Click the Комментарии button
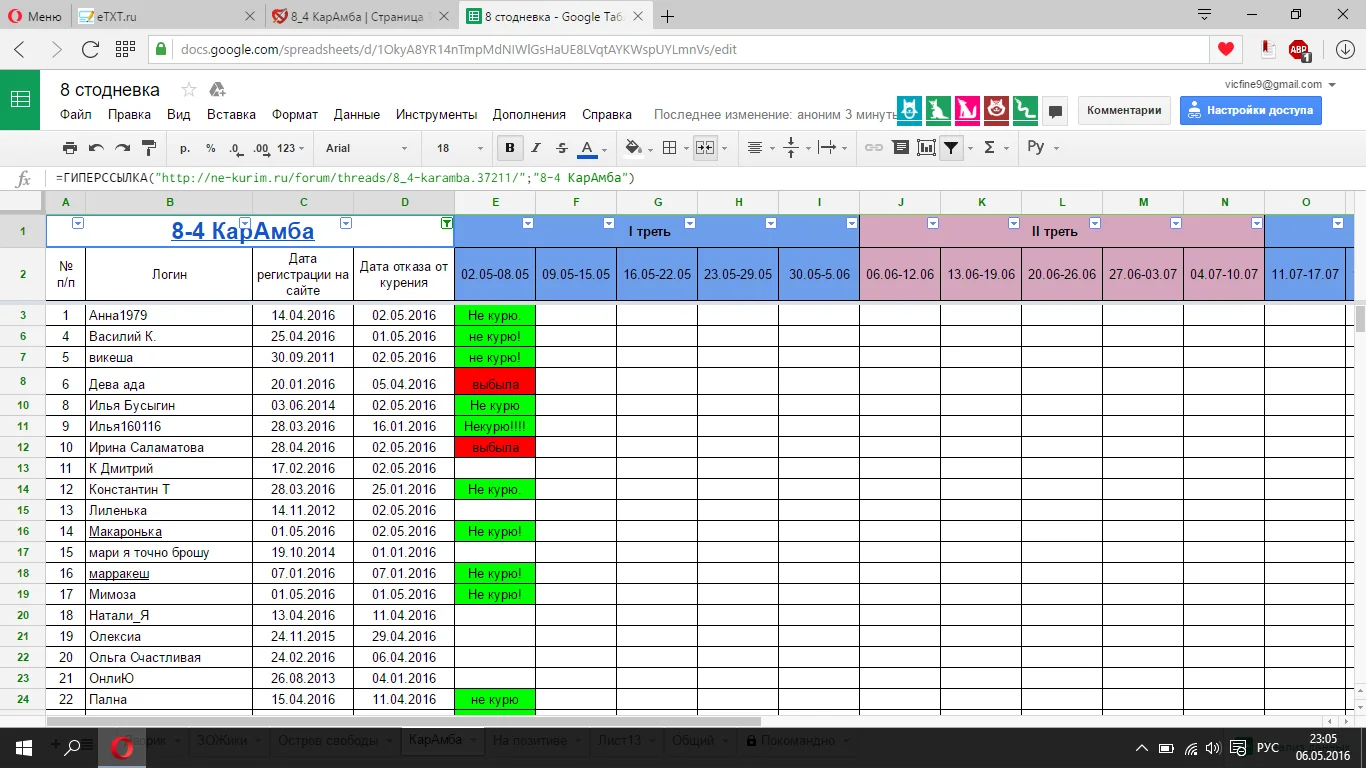 coord(1124,110)
